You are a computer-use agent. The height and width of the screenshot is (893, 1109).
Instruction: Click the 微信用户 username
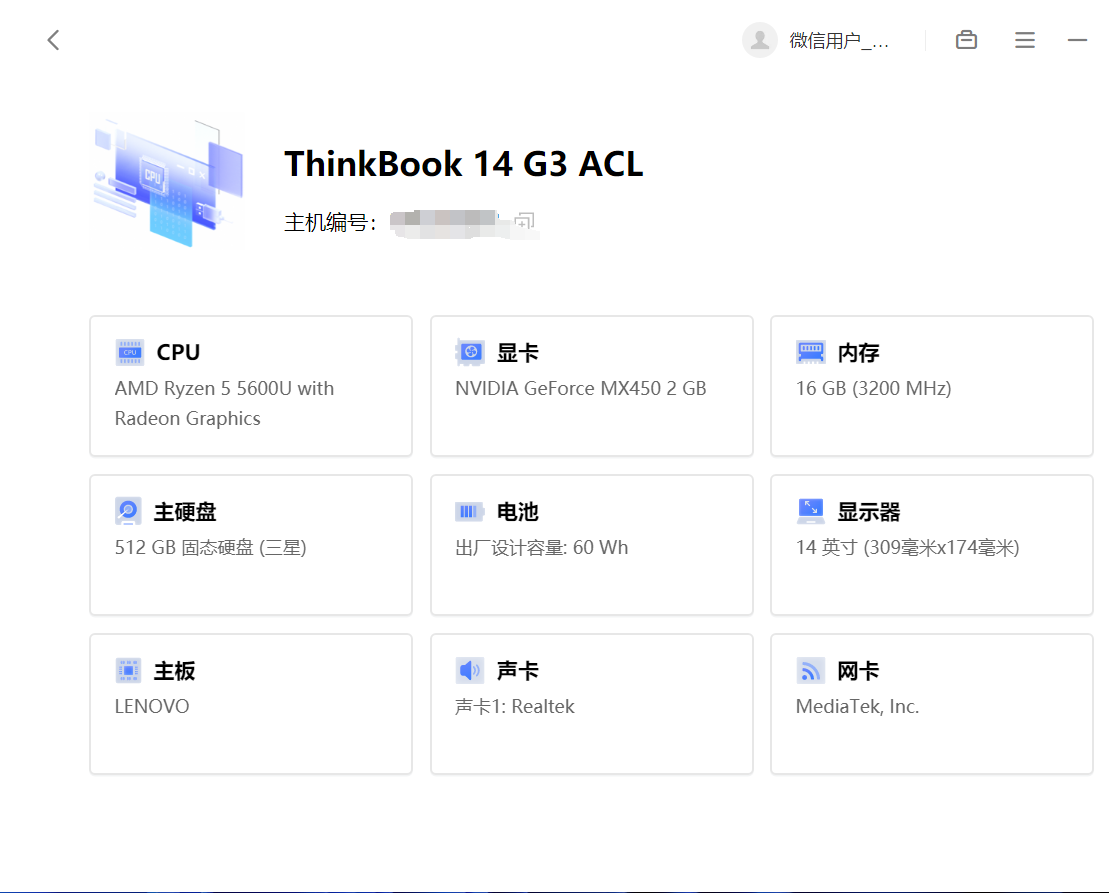(839, 41)
